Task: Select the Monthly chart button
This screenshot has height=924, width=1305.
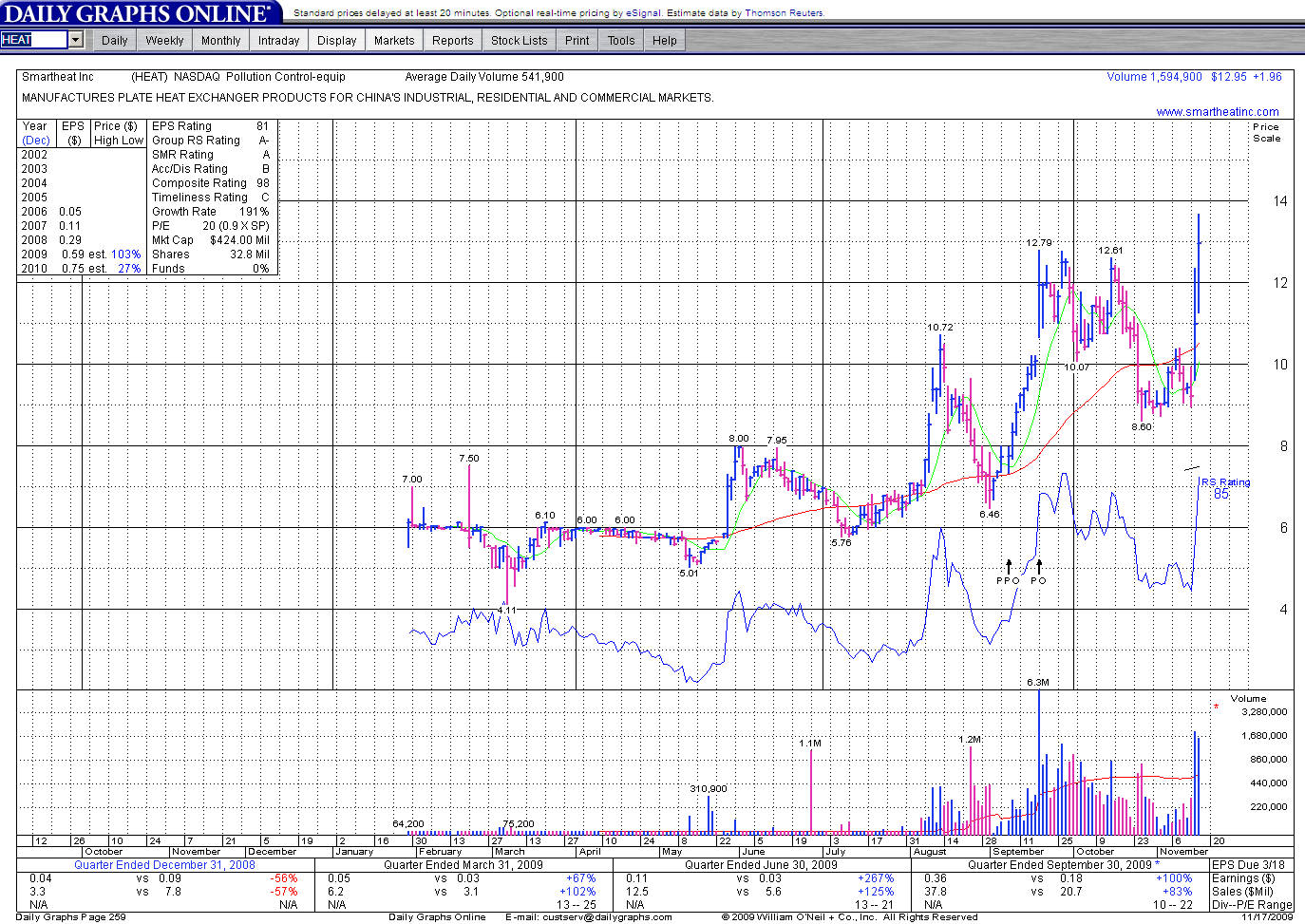Action: [220, 41]
